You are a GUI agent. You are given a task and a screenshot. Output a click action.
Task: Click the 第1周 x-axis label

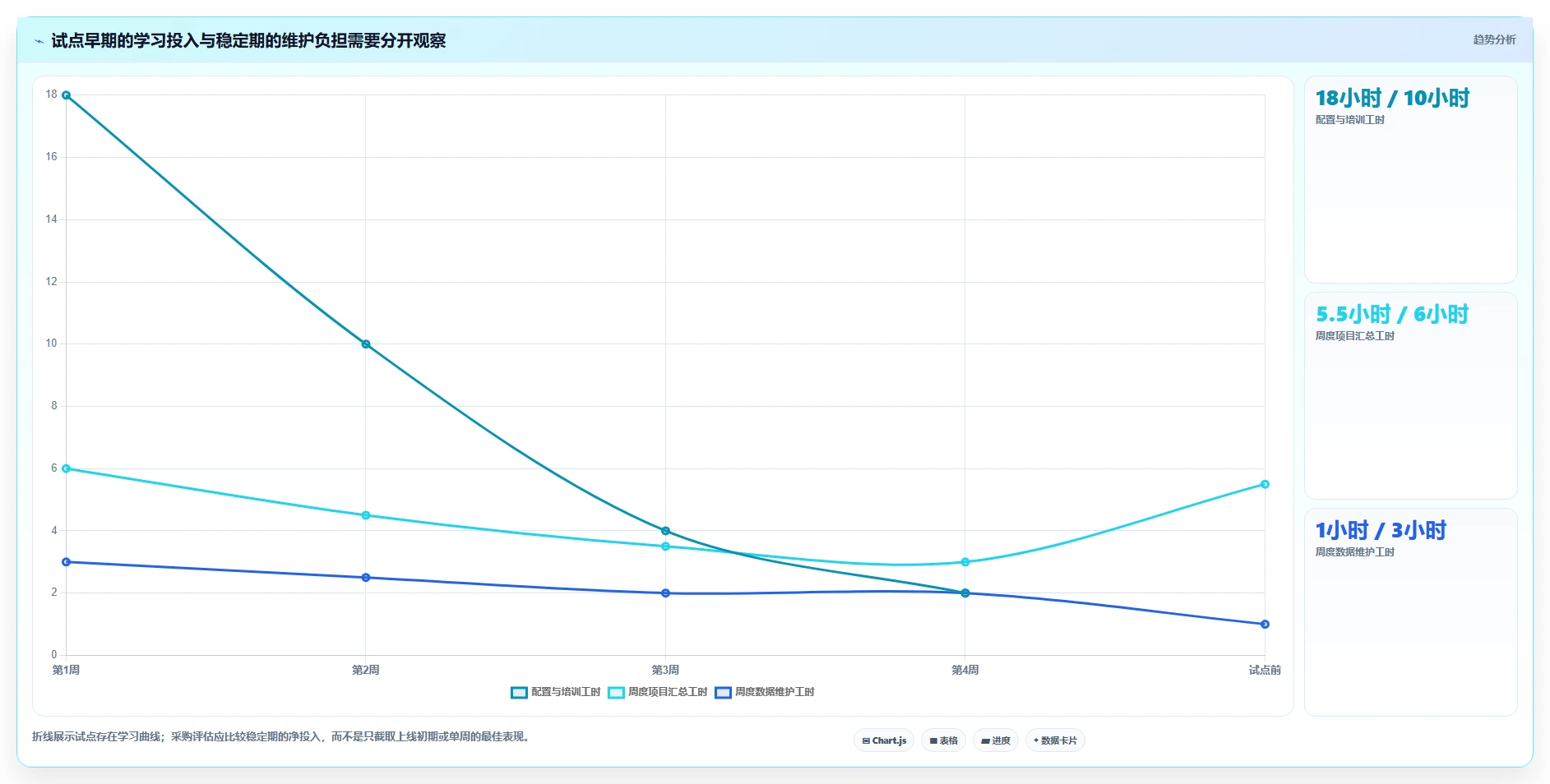67,670
